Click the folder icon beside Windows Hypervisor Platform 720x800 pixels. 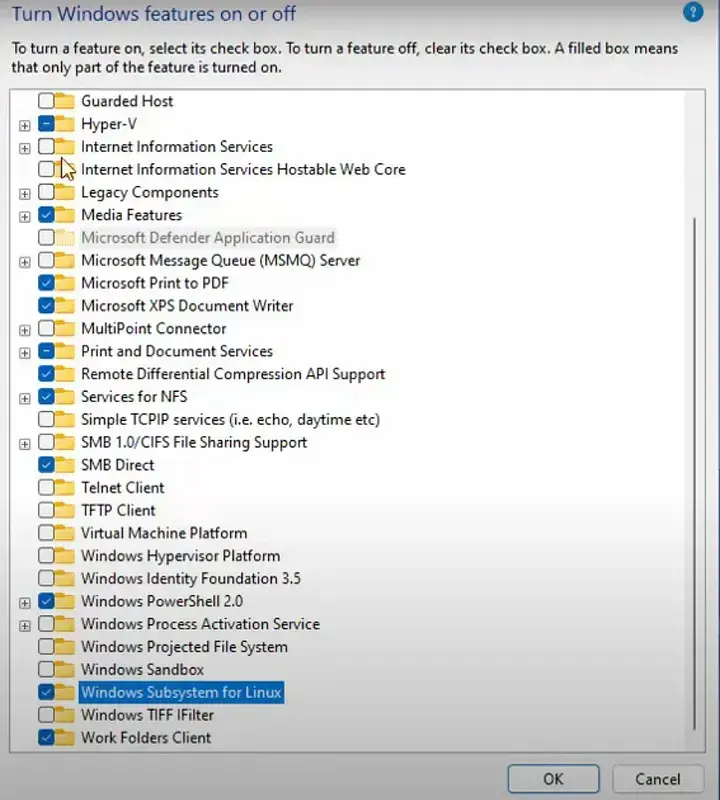pos(65,556)
